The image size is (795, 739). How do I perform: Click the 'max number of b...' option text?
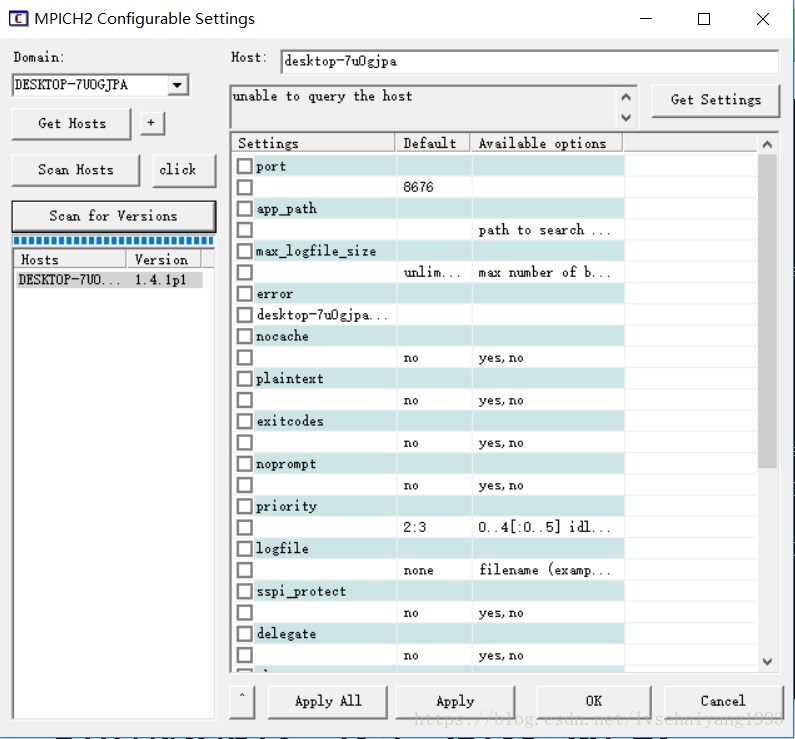point(544,273)
